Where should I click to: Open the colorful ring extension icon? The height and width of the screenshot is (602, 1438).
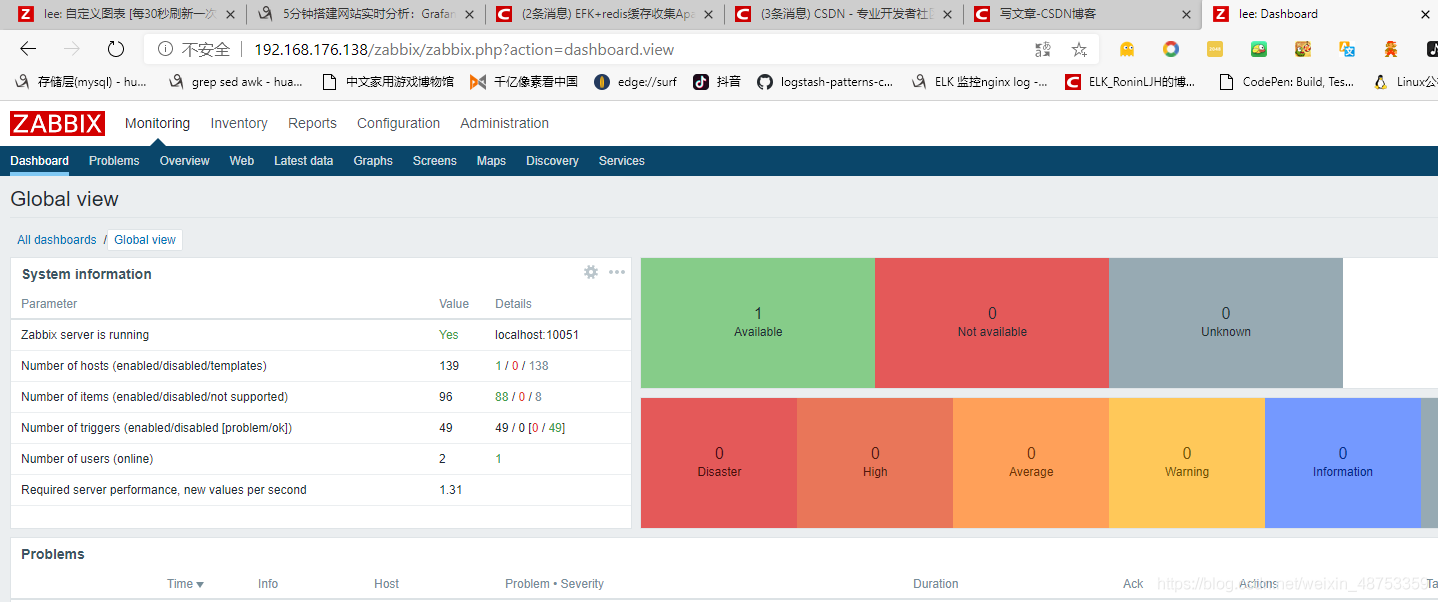click(1170, 49)
